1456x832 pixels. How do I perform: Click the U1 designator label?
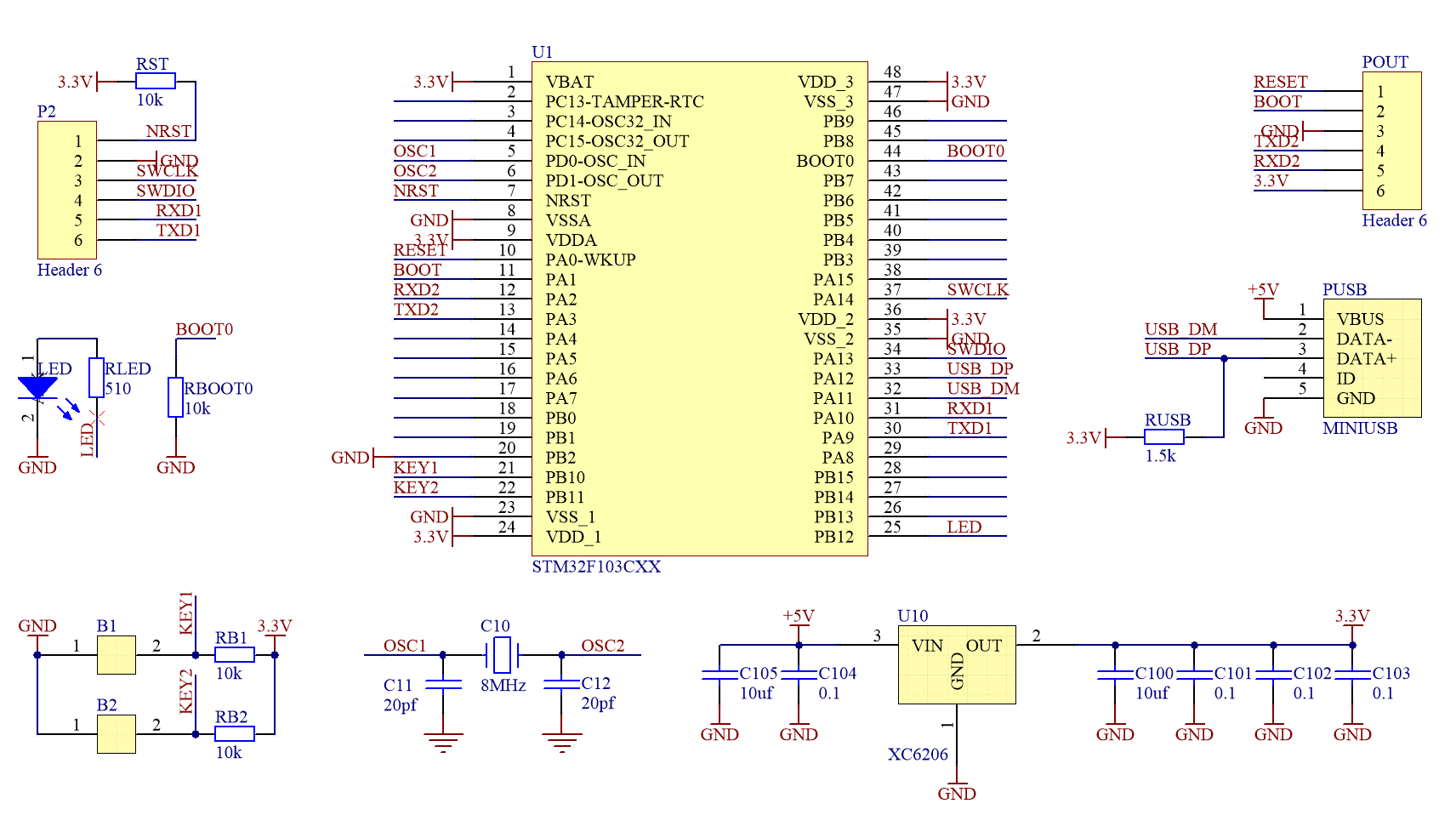(x=542, y=53)
